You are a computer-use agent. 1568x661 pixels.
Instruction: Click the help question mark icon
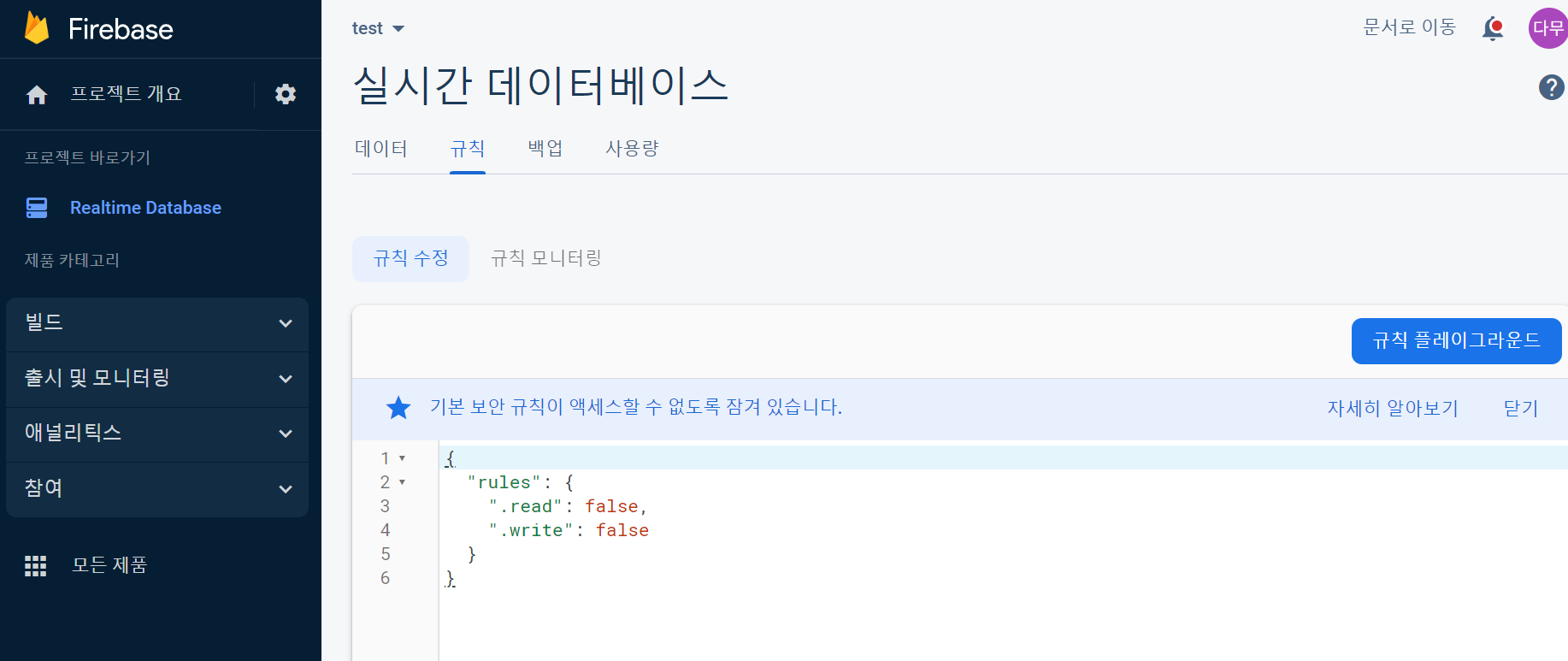tap(1552, 87)
